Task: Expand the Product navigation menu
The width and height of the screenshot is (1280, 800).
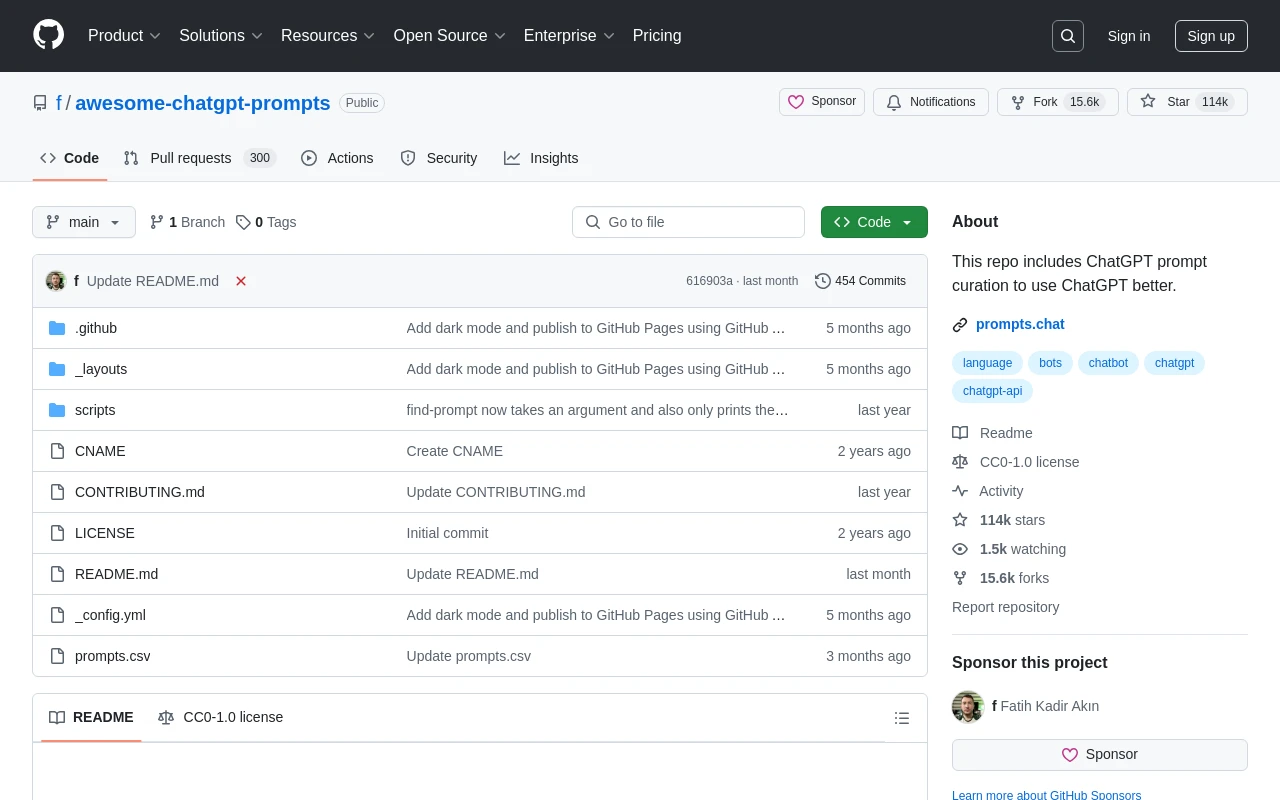Action: tap(124, 36)
